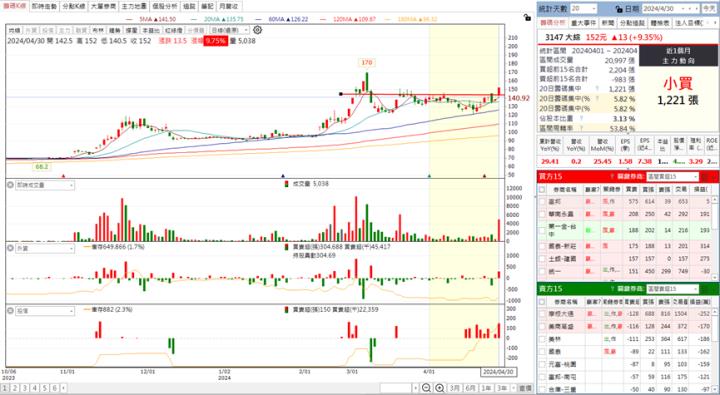Click the lock icon beside 日期
Viewport: 720px width, 395px height.
point(619,9)
